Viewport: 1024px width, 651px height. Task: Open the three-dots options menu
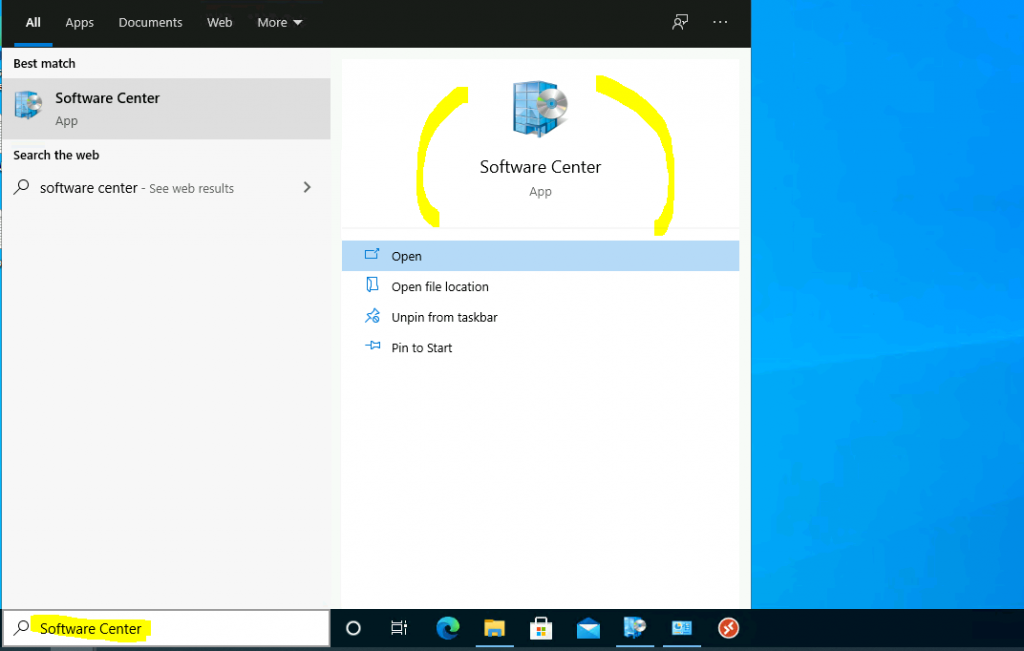(x=720, y=22)
